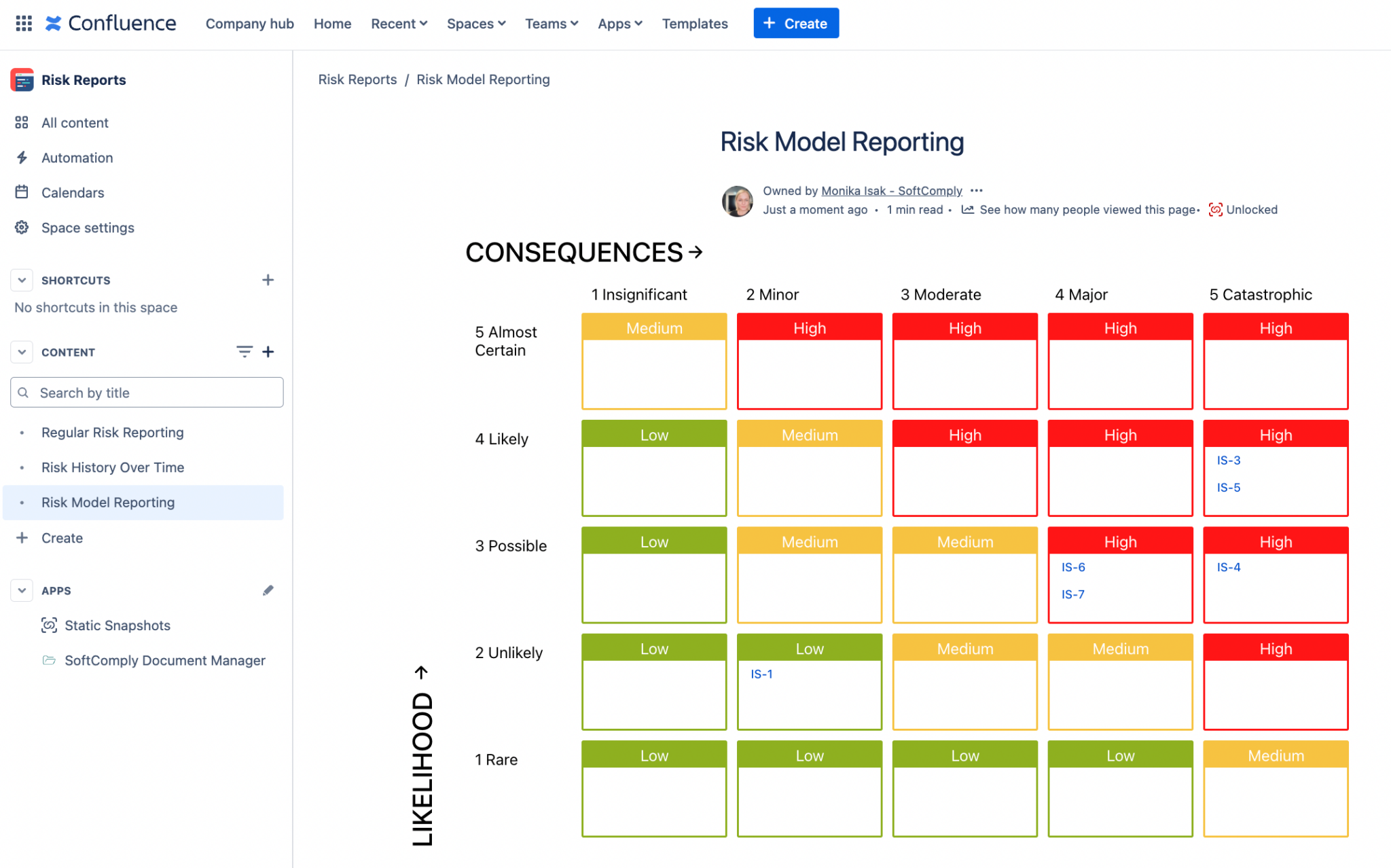Click the plus icon beside Shortcuts
The width and height of the screenshot is (1391, 868).
(x=268, y=279)
